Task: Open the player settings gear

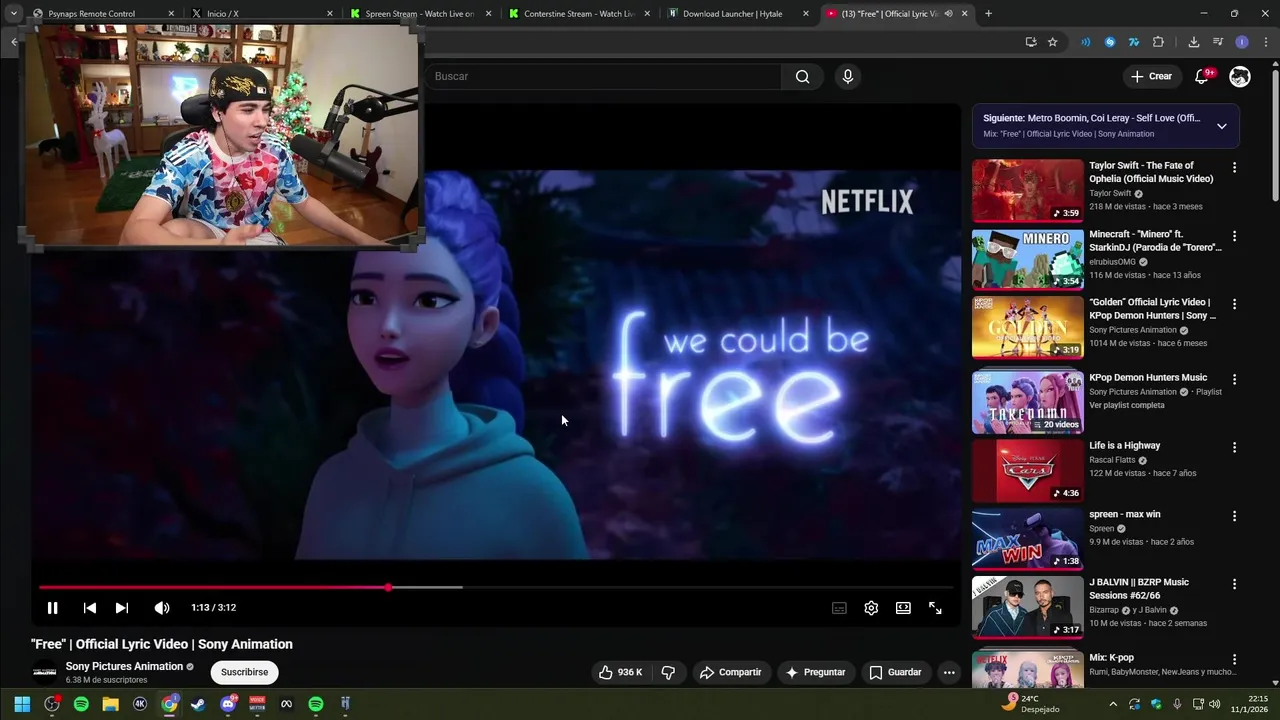Action: (871, 608)
